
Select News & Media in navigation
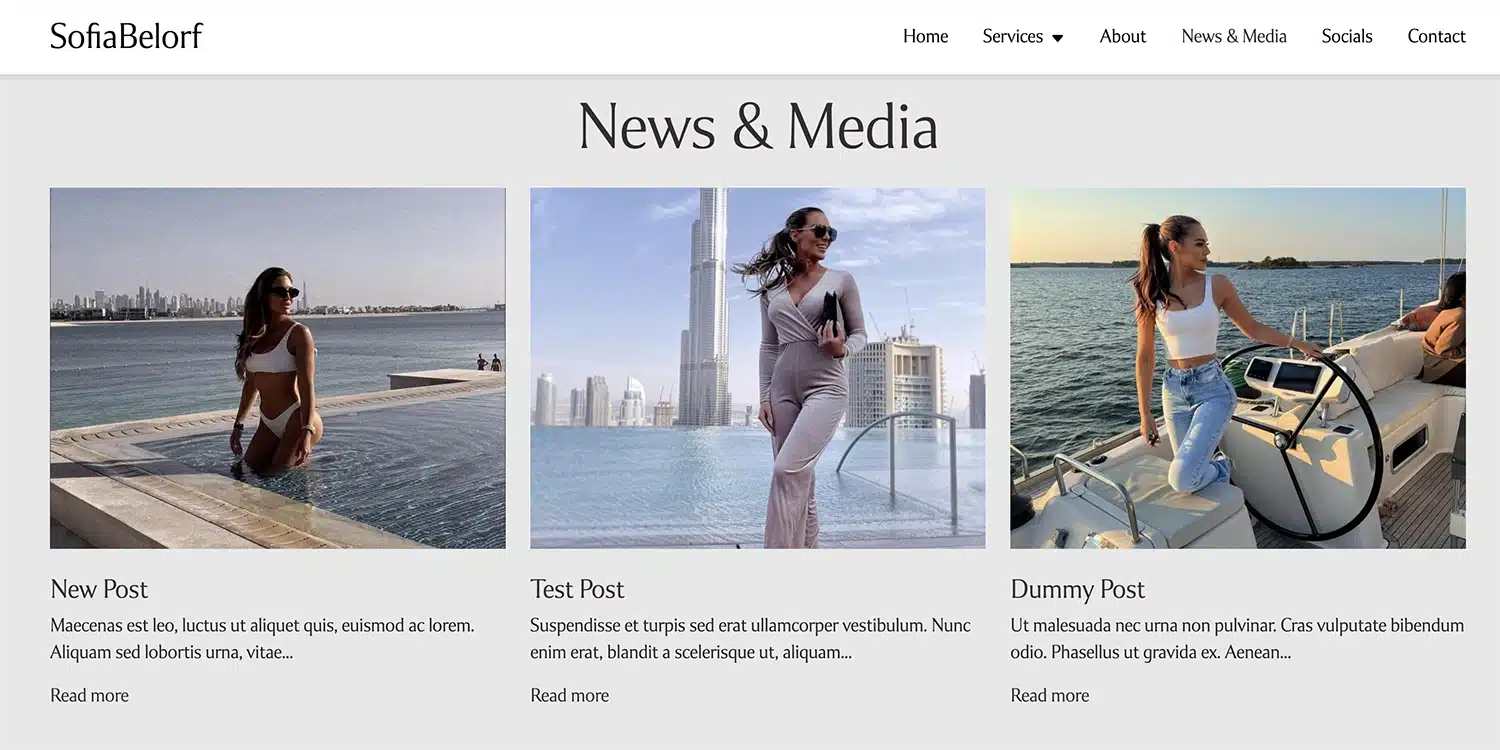pos(1234,36)
